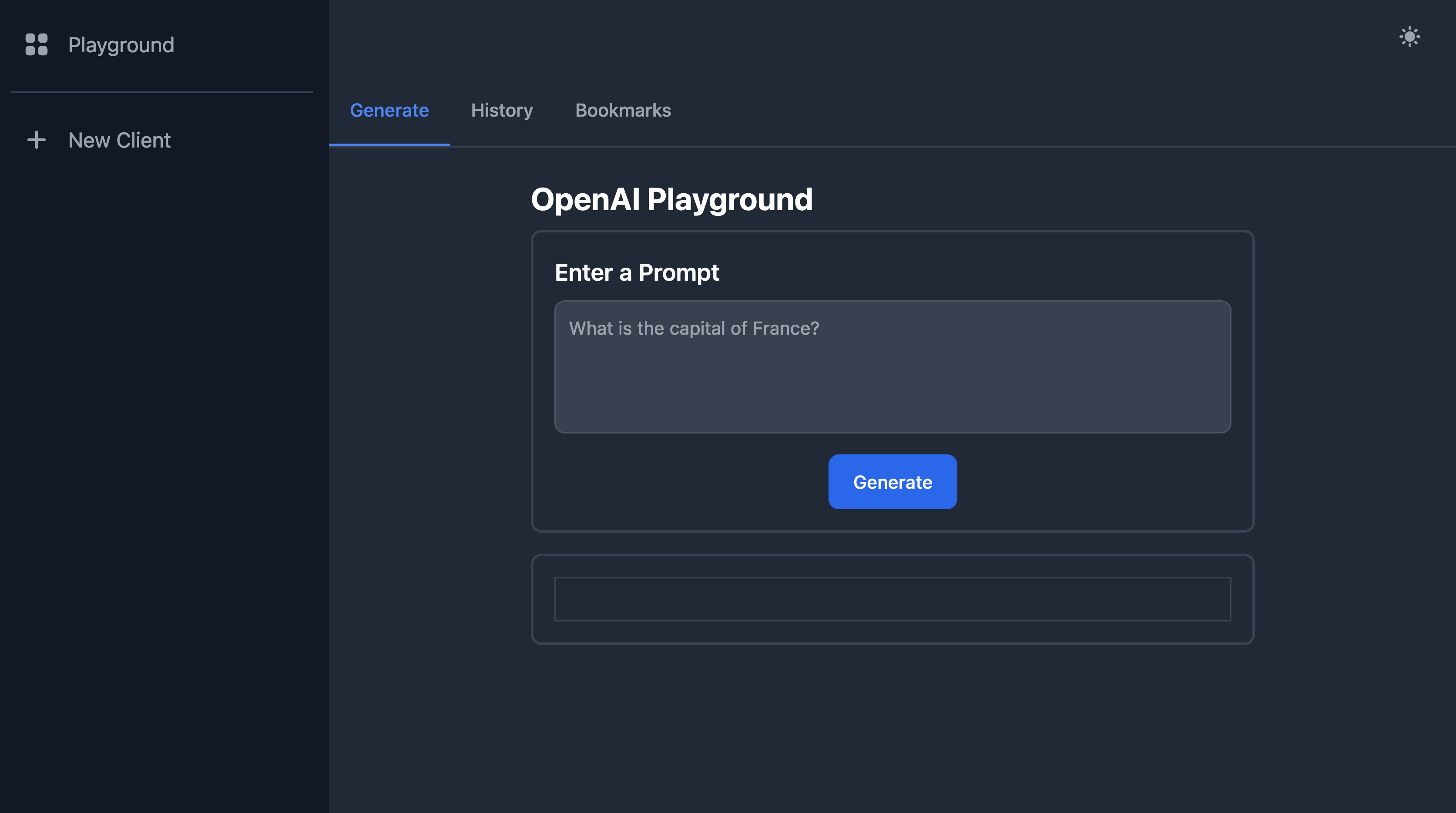Switch to the History tab

(502, 110)
